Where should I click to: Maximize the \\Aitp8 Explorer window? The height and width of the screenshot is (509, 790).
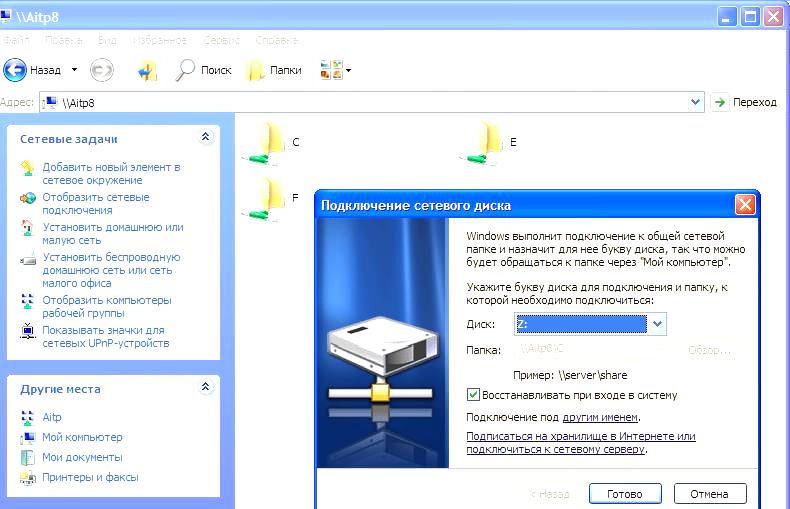point(750,17)
